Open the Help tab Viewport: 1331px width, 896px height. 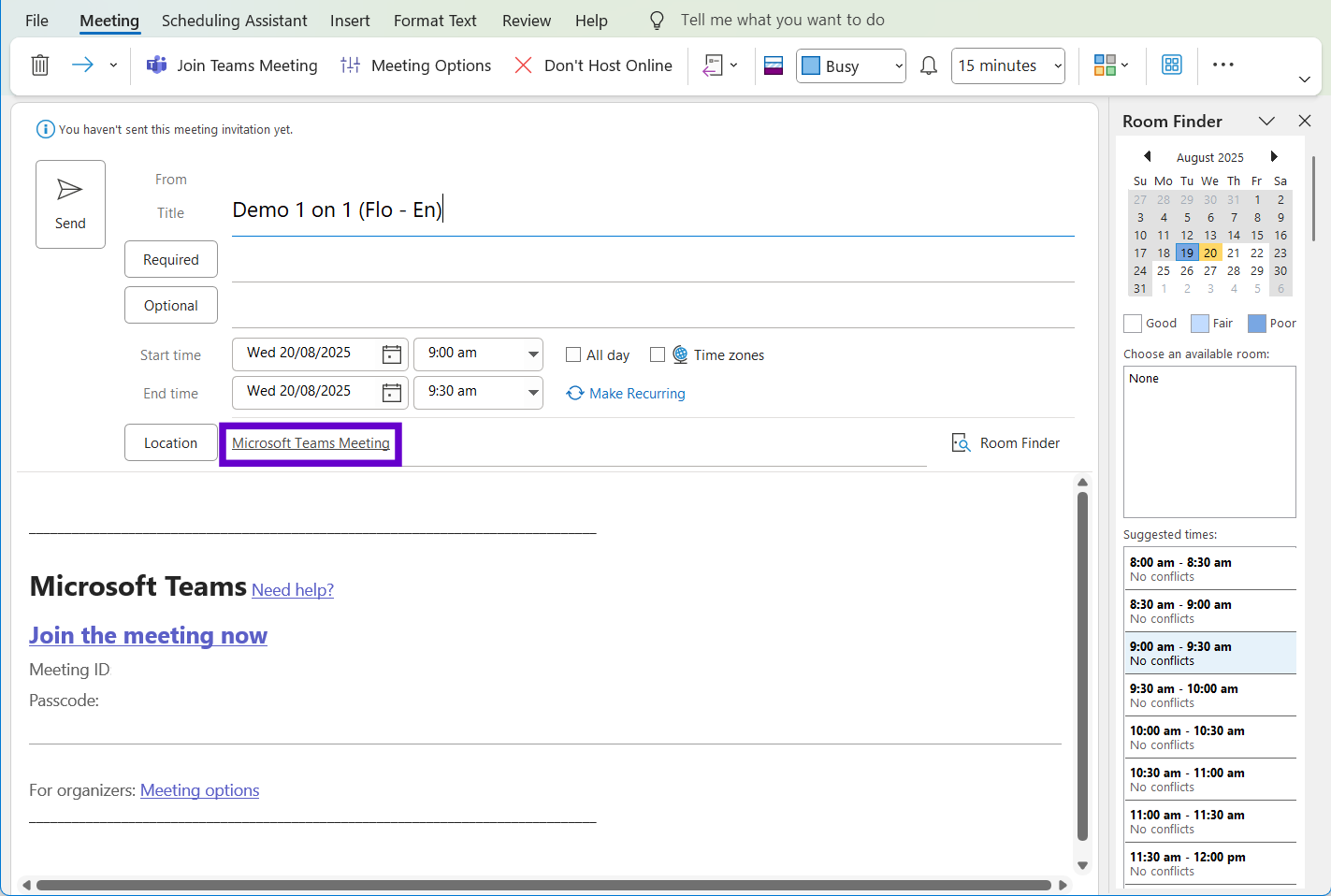[x=591, y=21]
